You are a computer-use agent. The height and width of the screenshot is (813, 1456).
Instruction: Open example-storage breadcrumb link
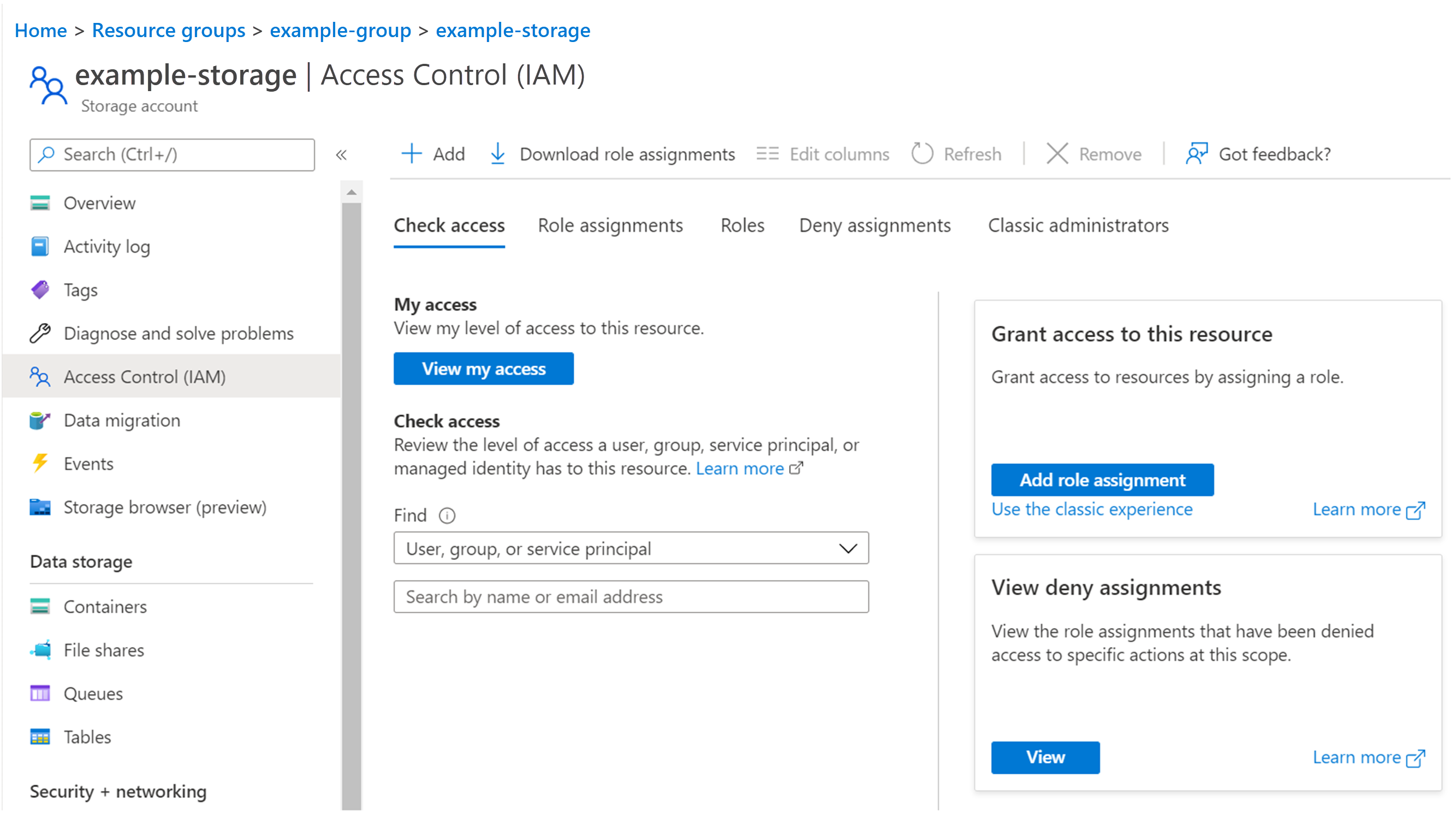(513, 30)
